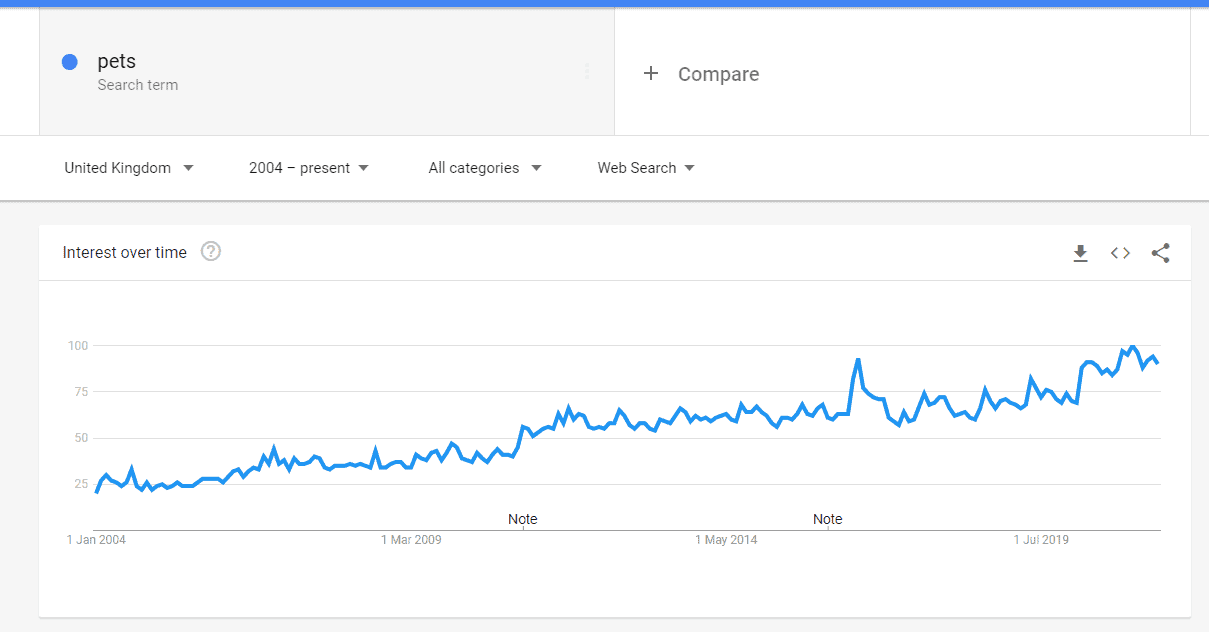Share the Interest over time chart
1209x632 pixels.
pos(1160,253)
